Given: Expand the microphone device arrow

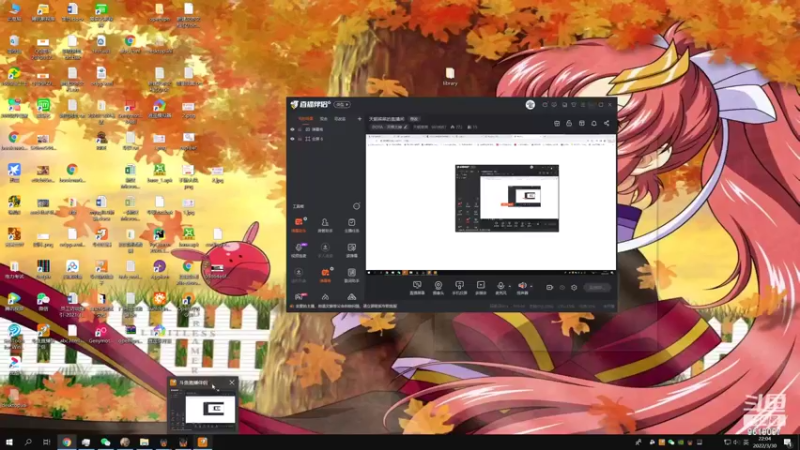Looking at the screenshot, I should click(510, 286).
